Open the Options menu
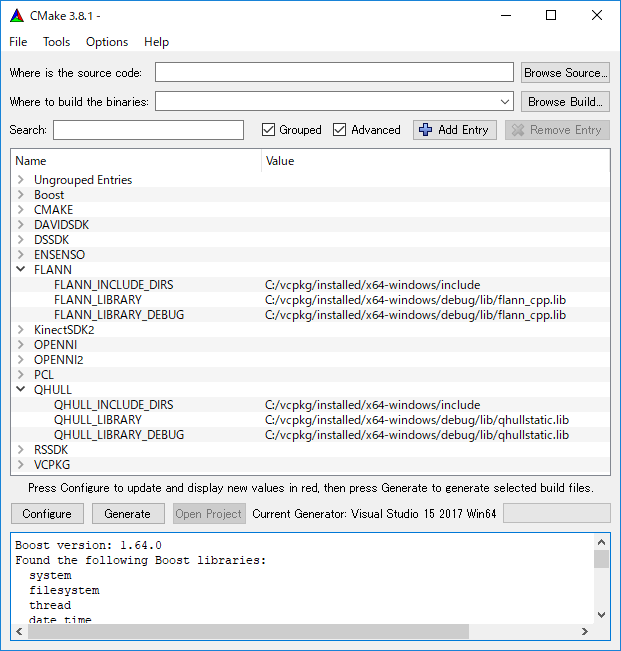The width and height of the screenshot is (621, 651). coord(107,42)
